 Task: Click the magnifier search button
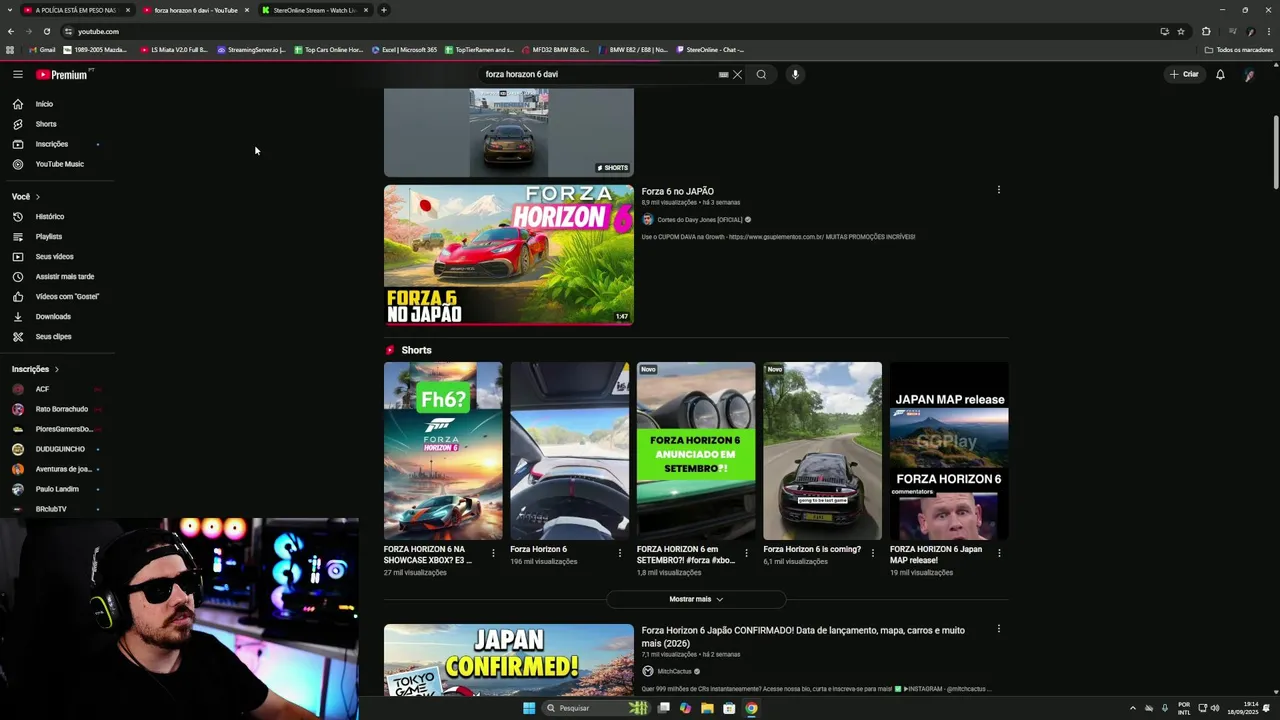point(761,74)
